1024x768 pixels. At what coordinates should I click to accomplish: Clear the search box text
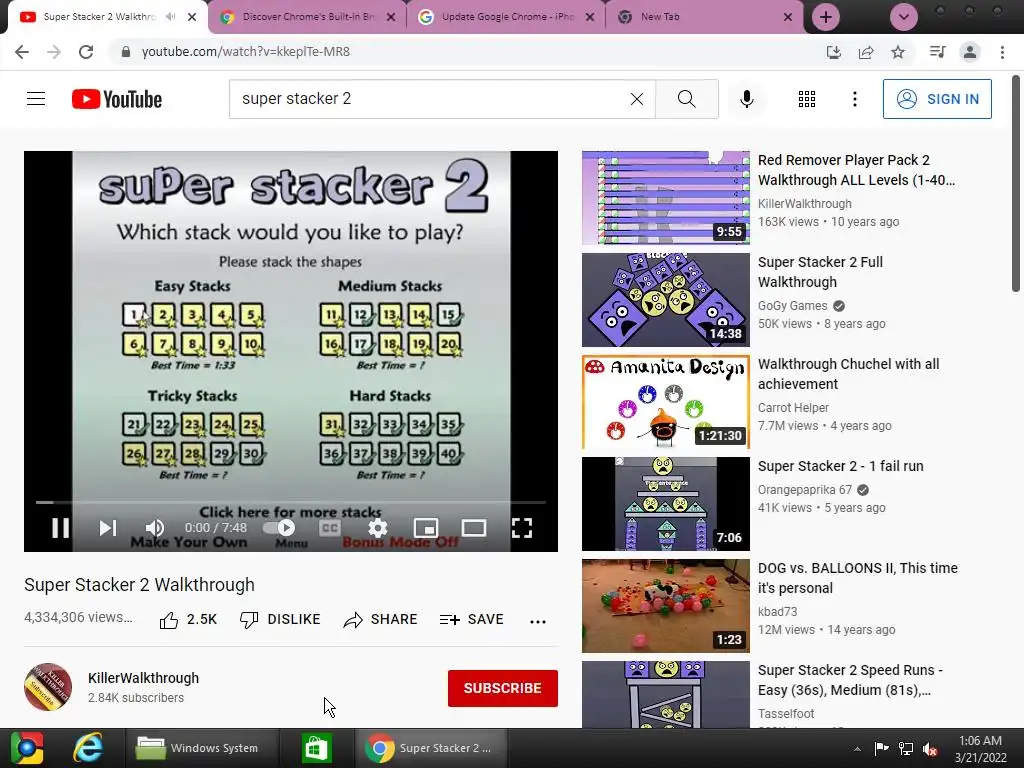click(637, 99)
